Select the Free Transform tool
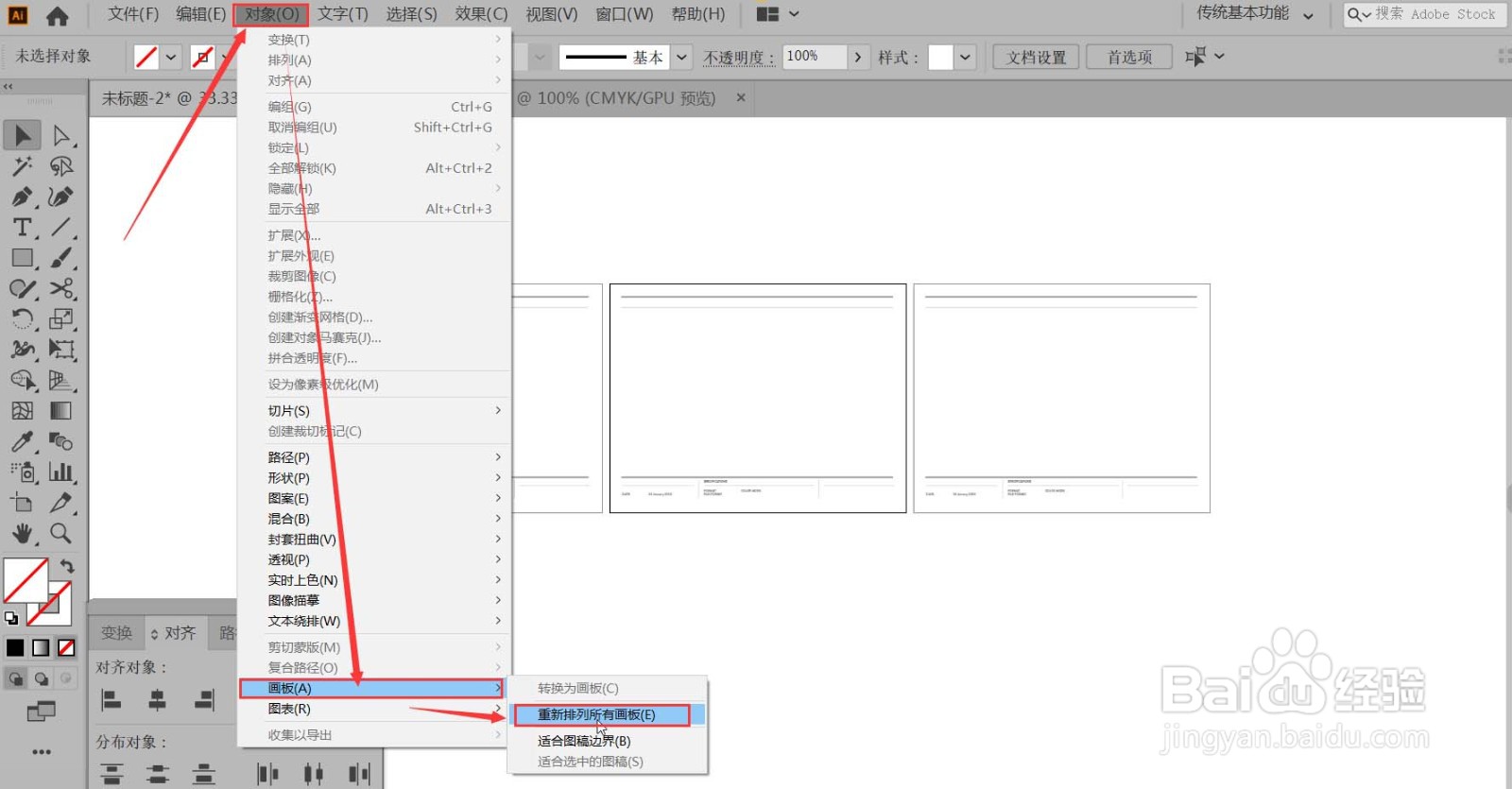 tap(61, 350)
